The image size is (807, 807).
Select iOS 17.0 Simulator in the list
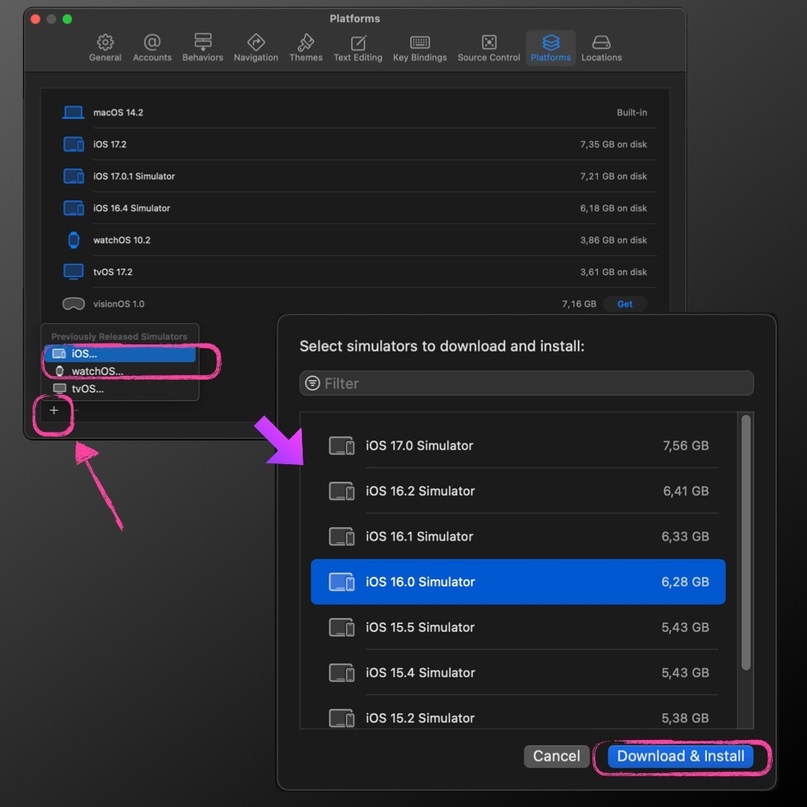point(518,446)
